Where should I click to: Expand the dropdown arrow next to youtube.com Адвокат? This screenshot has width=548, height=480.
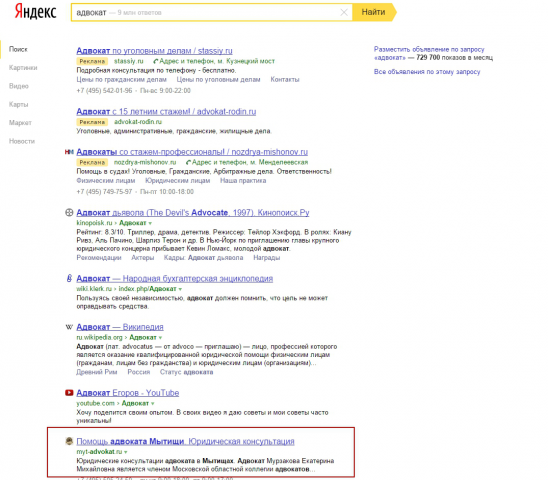[x=153, y=404]
